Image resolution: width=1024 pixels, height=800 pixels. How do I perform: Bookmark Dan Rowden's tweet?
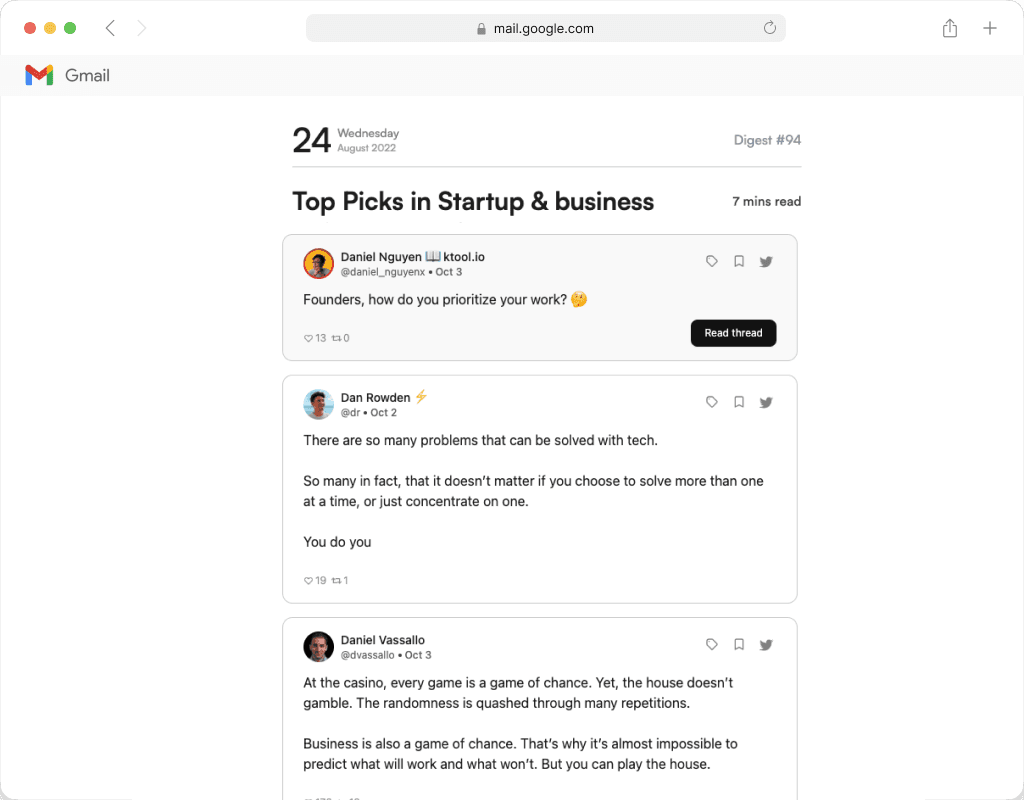tap(739, 402)
